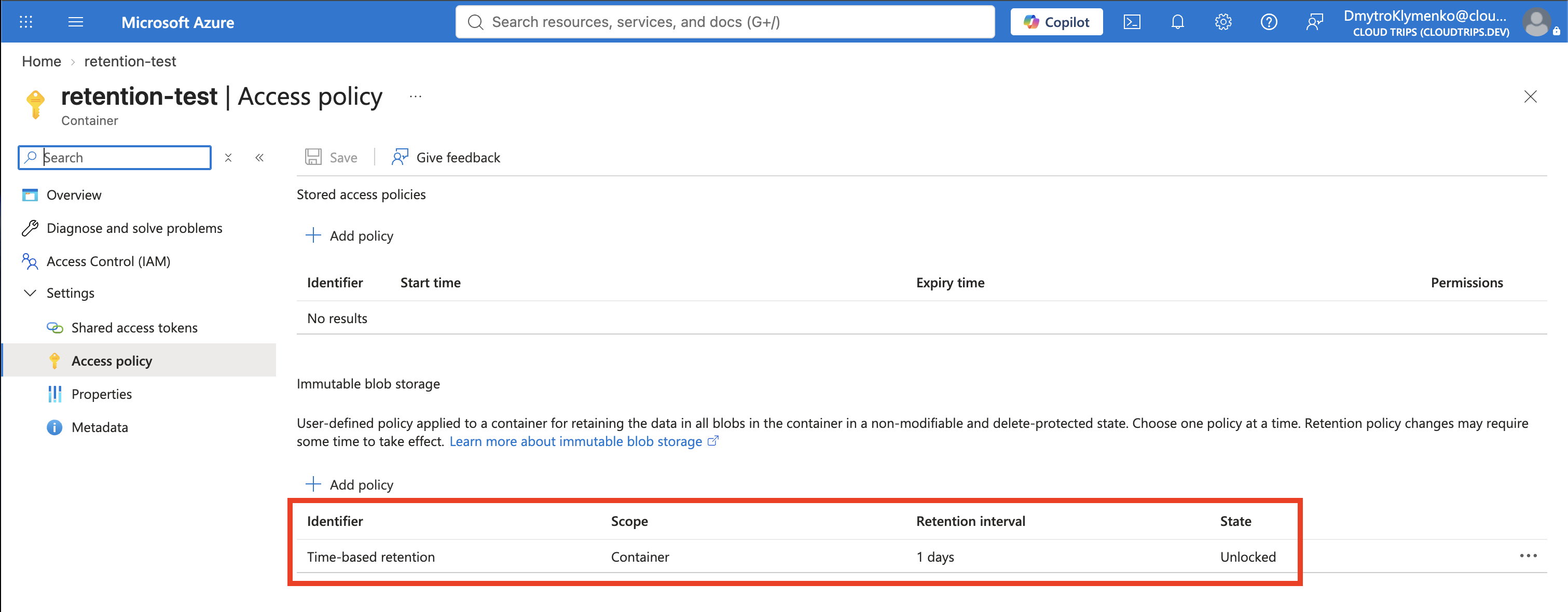Click the Scope column header

click(x=629, y=521)
